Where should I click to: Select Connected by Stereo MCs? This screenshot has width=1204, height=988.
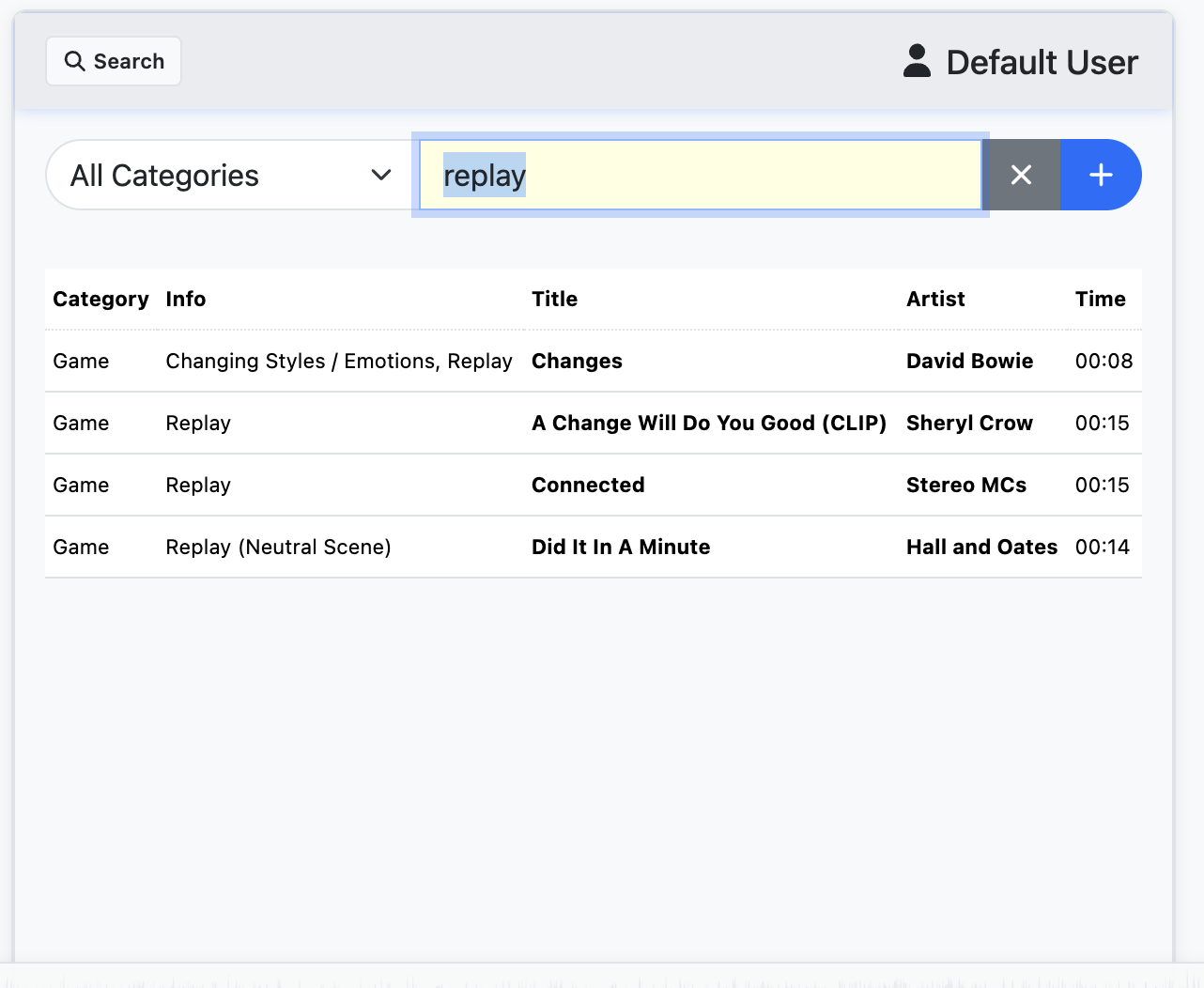(x=588, y=485)
